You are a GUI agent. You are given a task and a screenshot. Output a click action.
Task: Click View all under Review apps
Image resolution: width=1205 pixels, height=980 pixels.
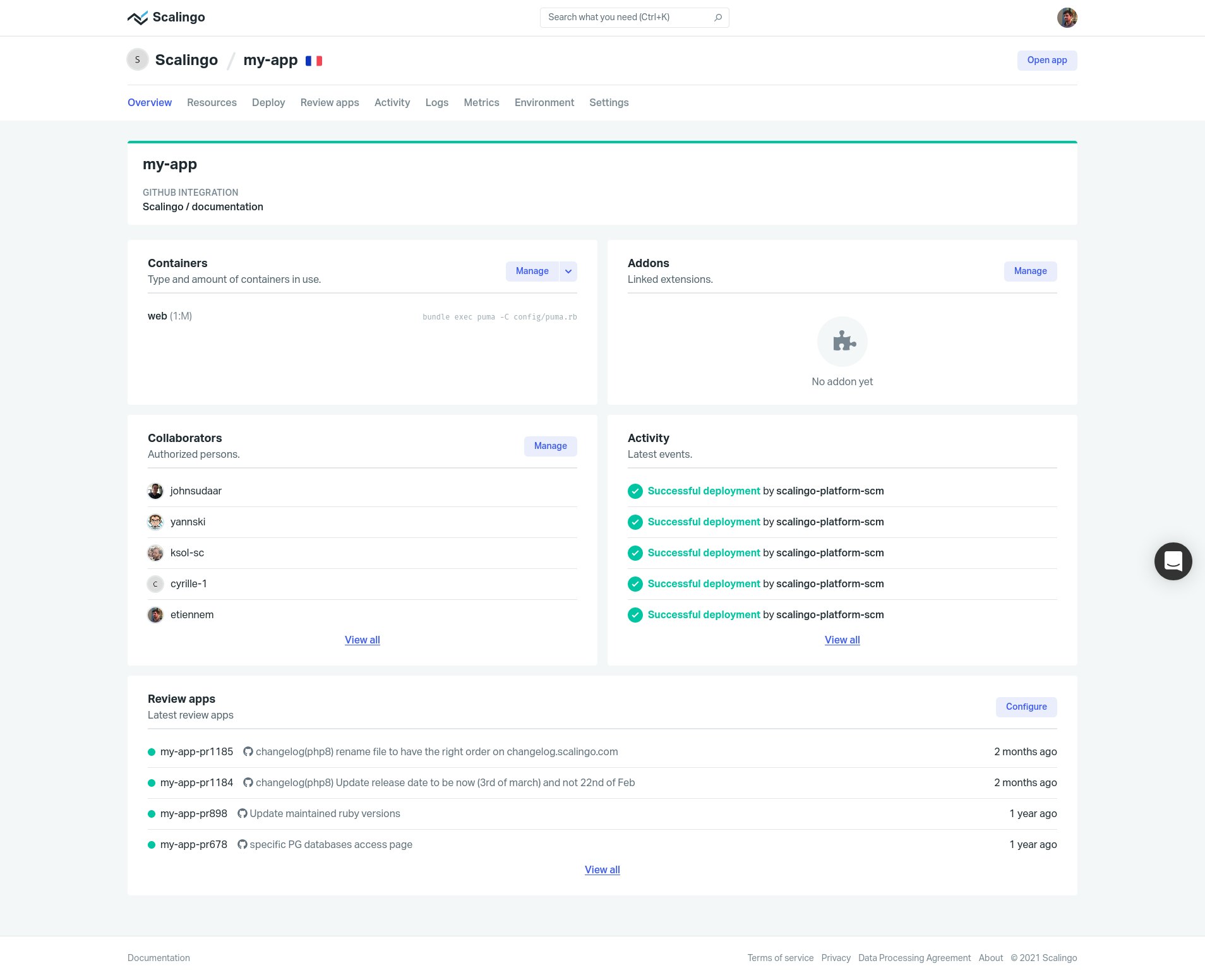pos(602,869)
